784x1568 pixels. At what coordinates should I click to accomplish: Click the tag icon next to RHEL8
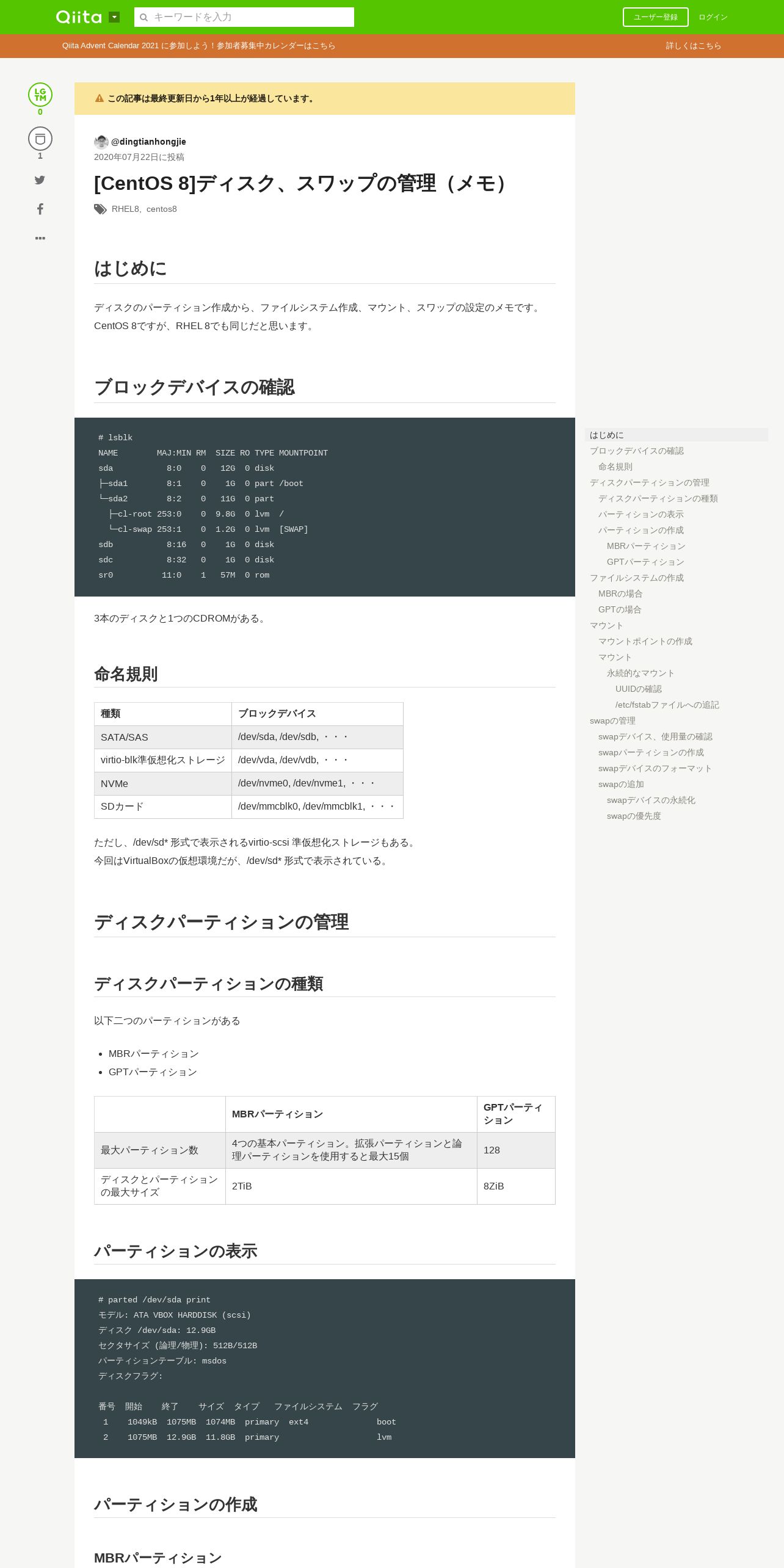pos(100,209)
